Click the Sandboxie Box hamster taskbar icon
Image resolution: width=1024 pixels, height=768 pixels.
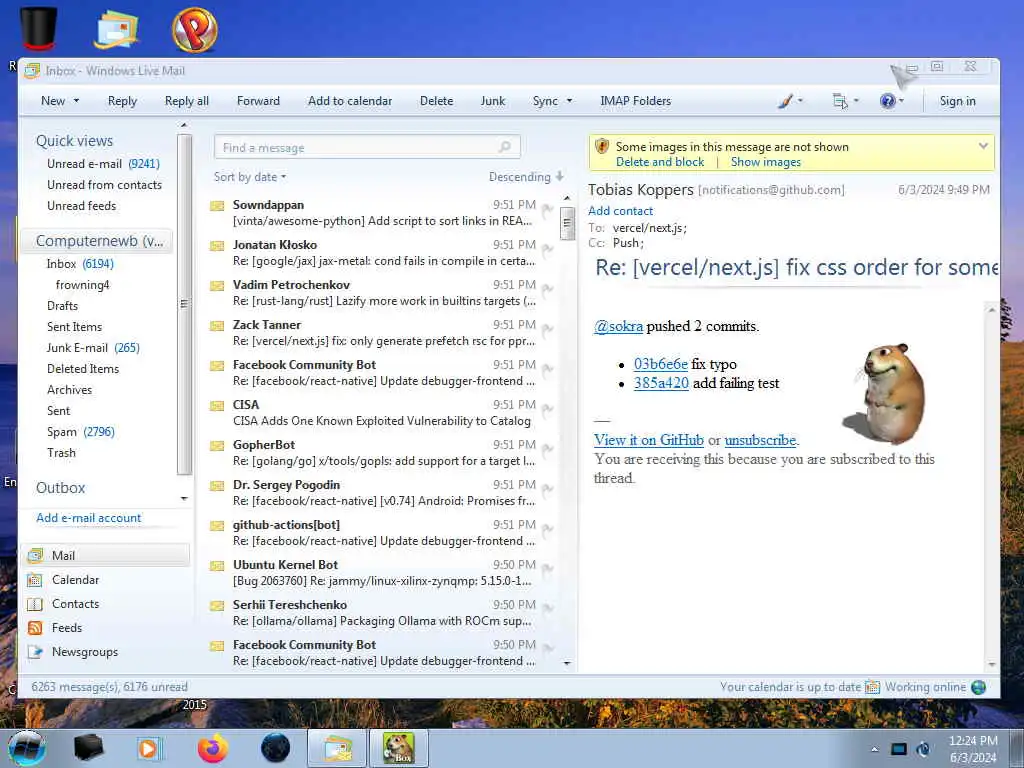pyautogui.click(x=399, y=748)
